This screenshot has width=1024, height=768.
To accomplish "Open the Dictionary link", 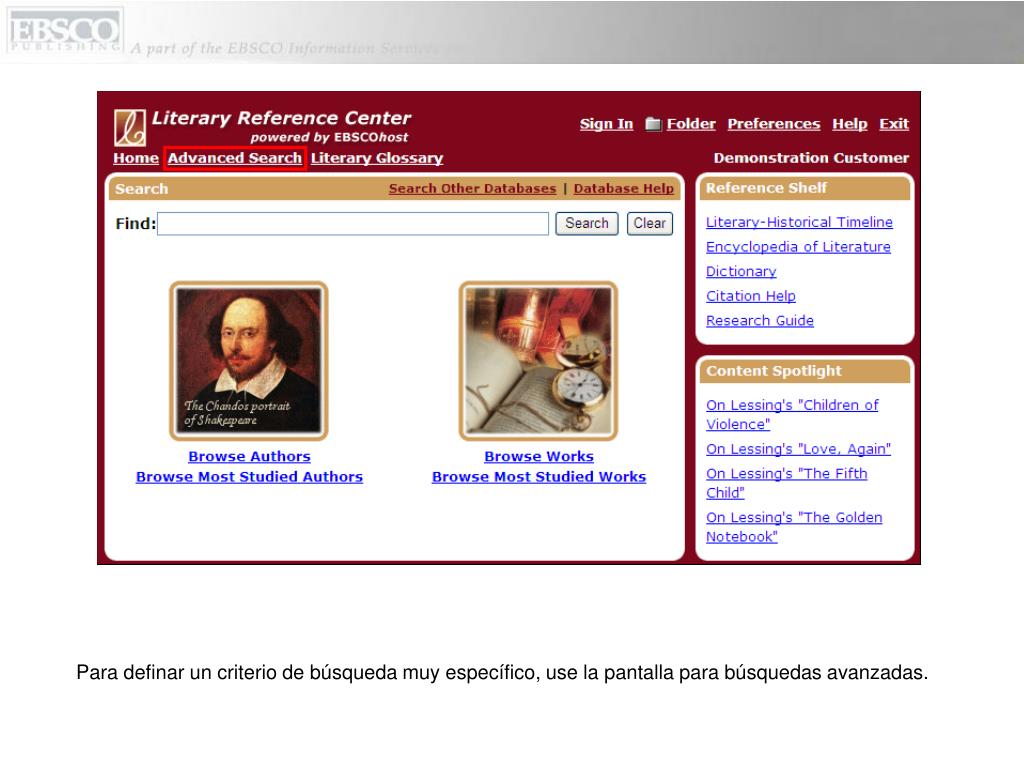I will point(741,272).
